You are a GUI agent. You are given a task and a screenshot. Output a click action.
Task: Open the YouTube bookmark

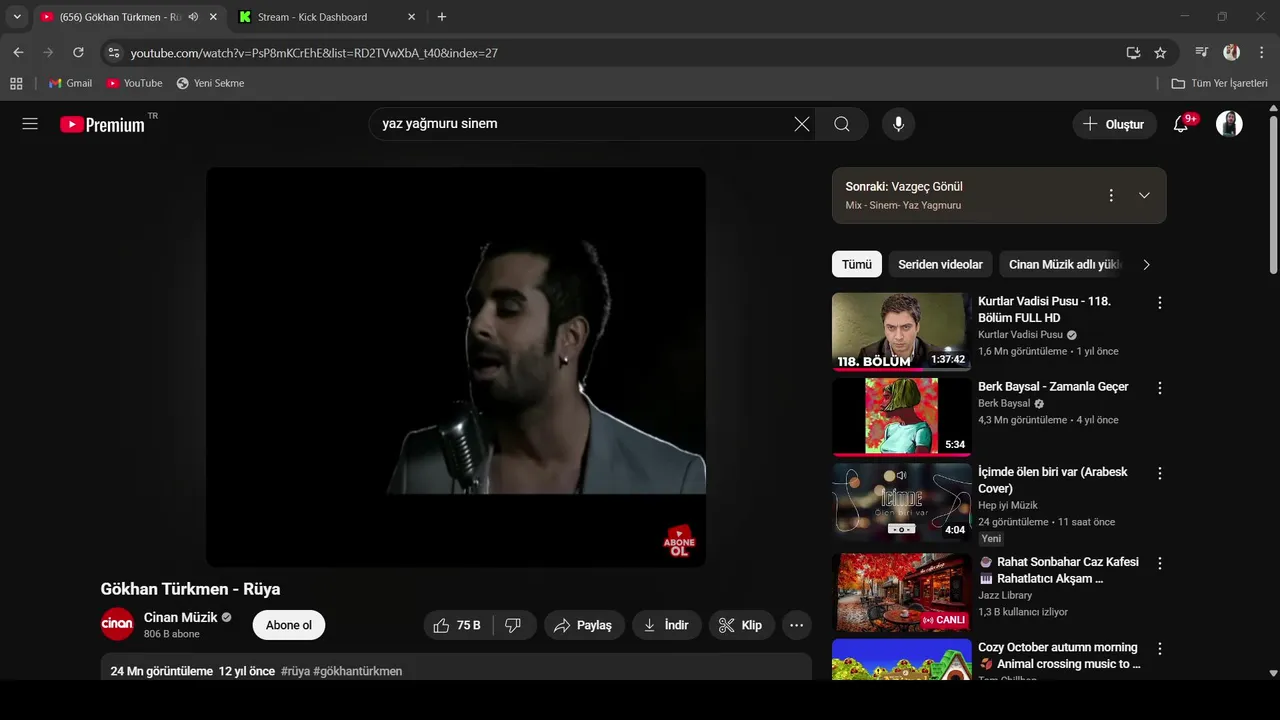pyautogui.click(x=134, y=83)
